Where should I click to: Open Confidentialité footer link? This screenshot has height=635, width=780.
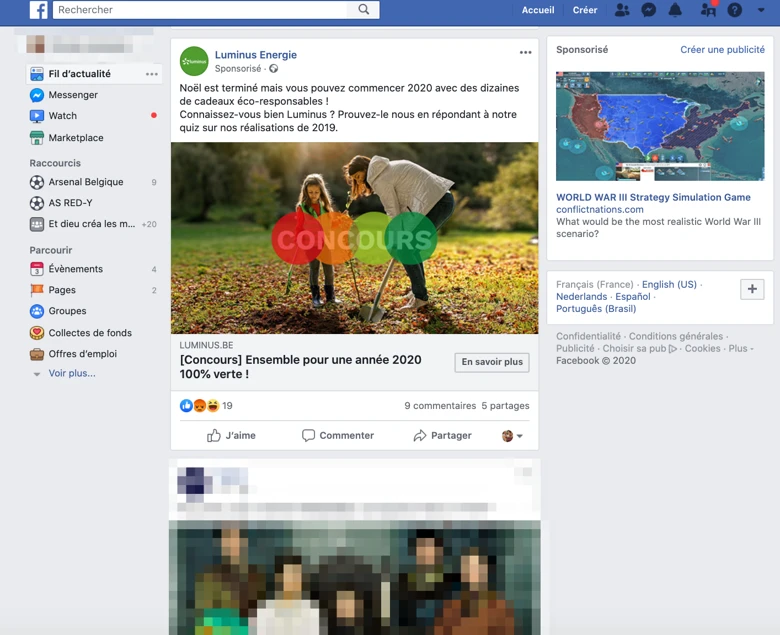[x=588, y=336]
